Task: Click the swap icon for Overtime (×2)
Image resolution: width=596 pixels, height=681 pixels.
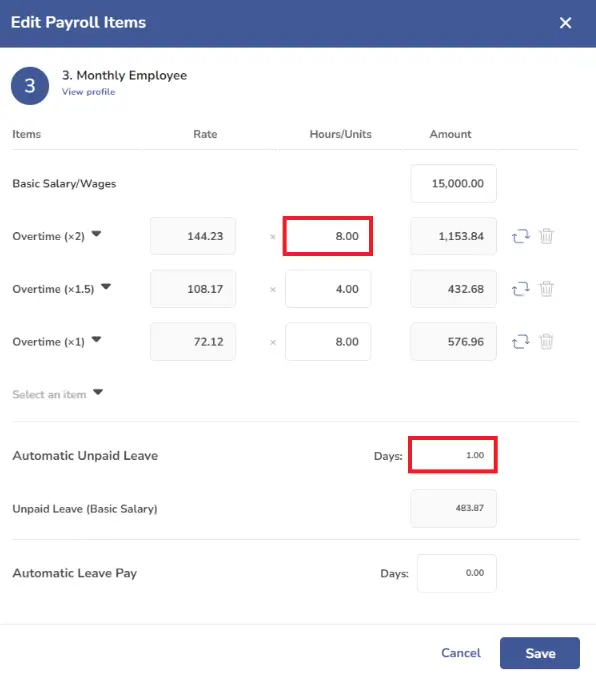Action: (520, 236)
